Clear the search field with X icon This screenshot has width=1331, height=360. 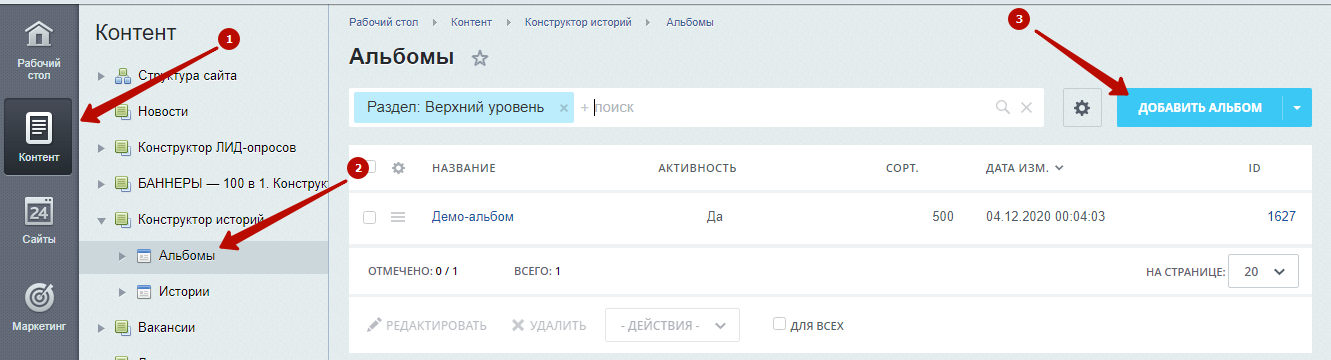(1026, 107)
